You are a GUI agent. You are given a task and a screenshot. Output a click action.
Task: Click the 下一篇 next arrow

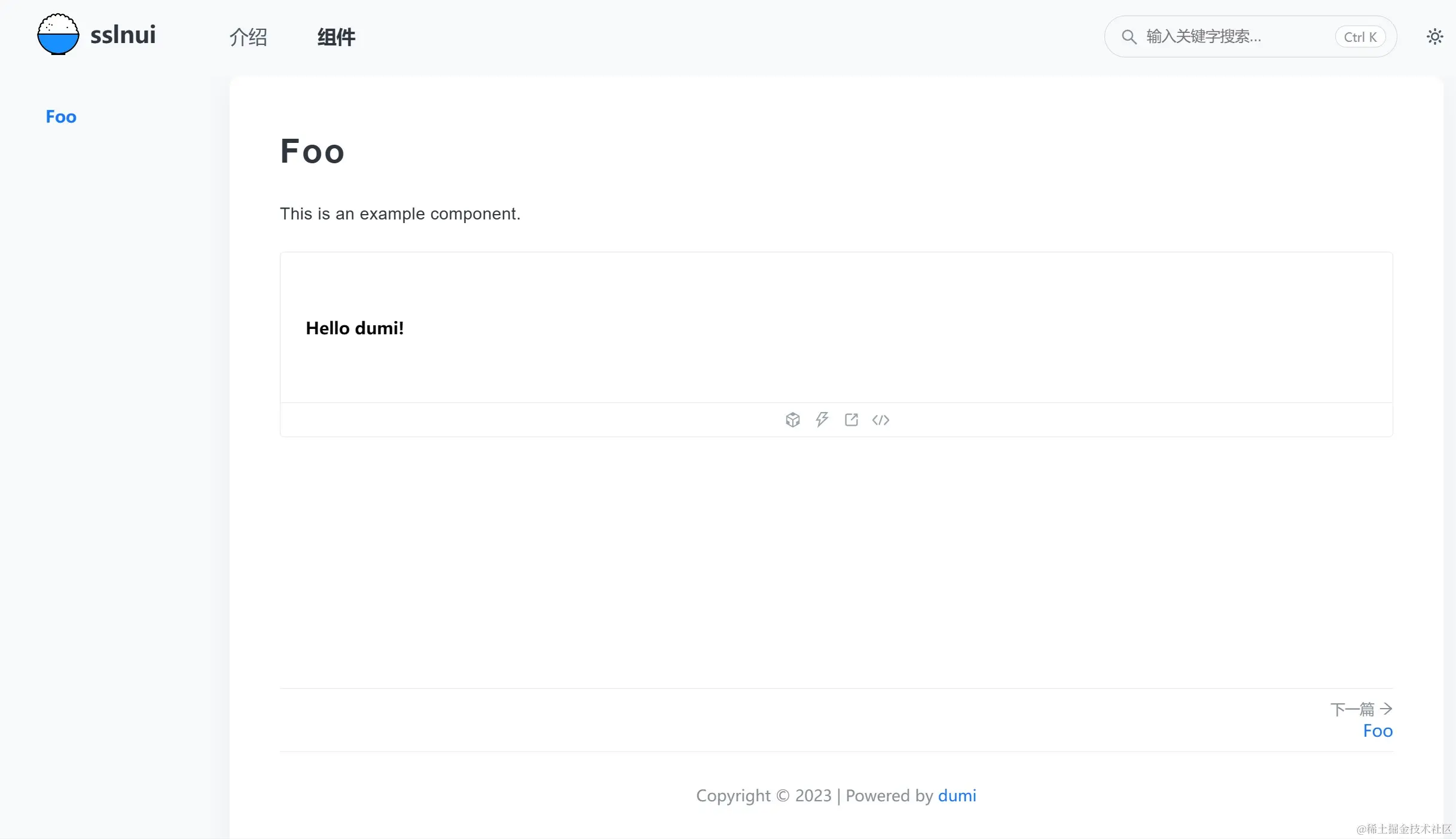tap(1386, 709)
